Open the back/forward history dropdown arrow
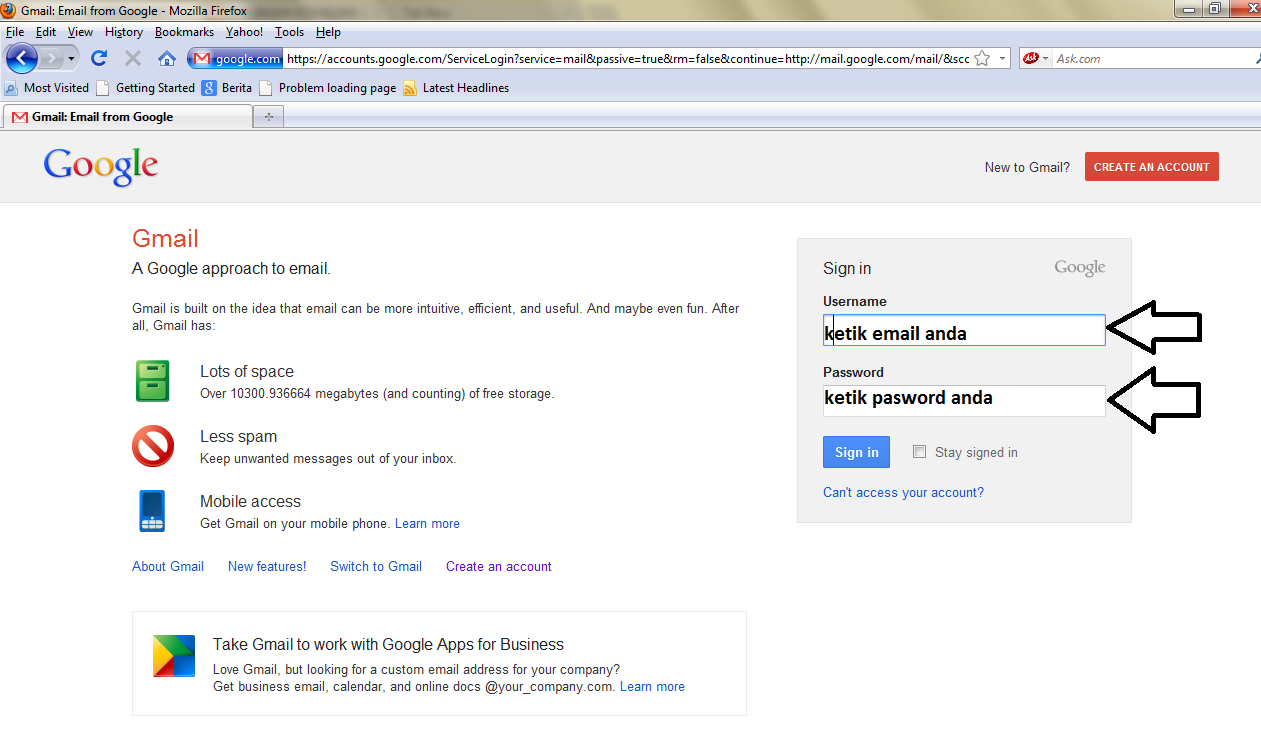Image resolution: width=1261 pixels, height=732 pixels. click(72, 59)
